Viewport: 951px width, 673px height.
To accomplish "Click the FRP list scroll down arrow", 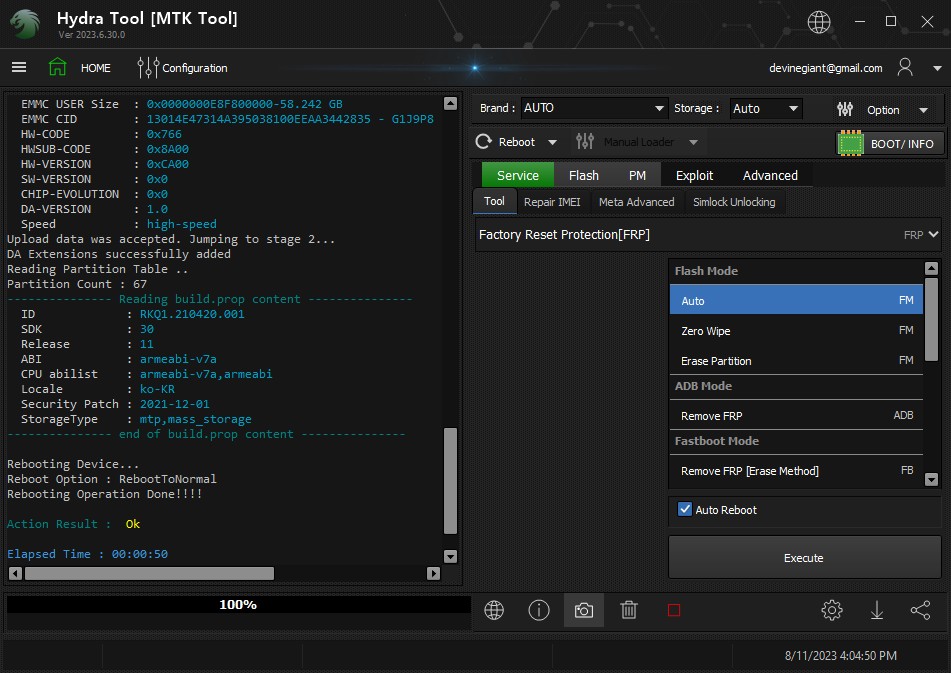I will click(x=932, y=479).
